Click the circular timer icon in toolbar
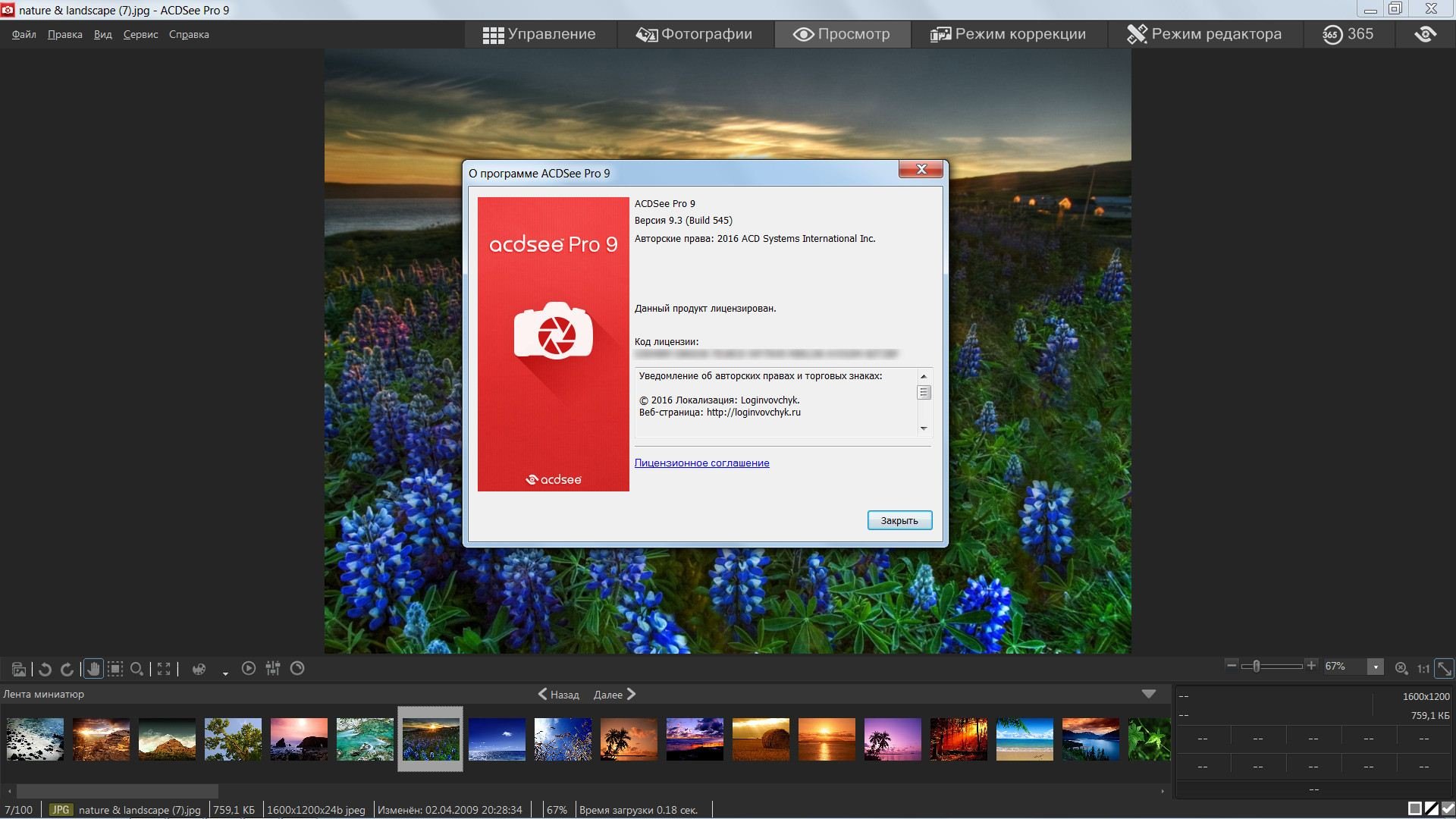Image resolution: width=1456 pixels, height=819 pixels. [297, 668]
